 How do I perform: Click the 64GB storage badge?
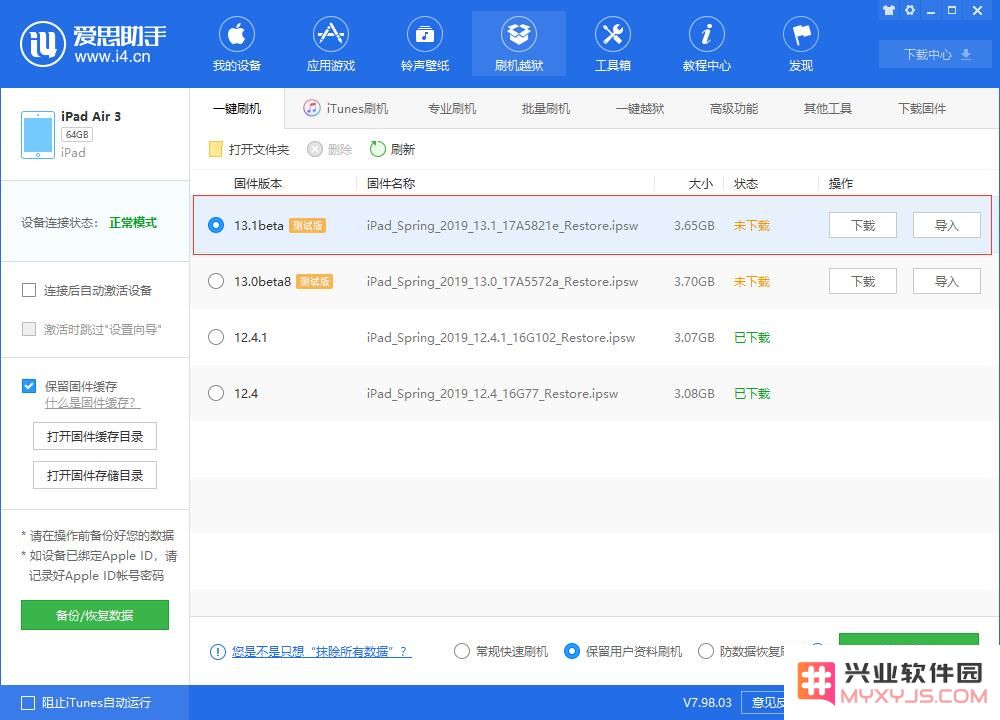pyautogui.click(x=77, y=135)
